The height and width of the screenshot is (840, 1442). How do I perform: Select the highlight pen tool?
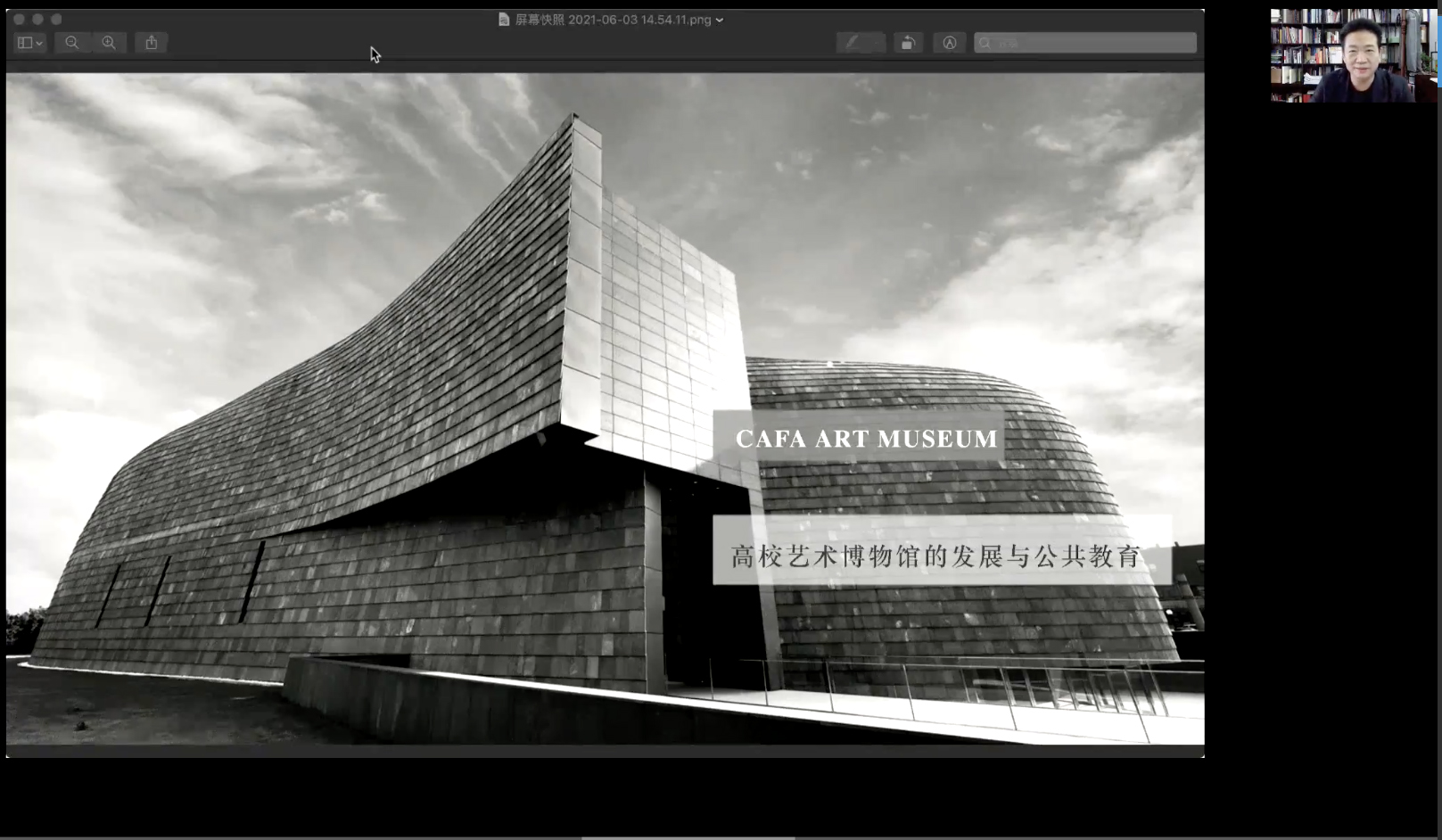tap(853, 43)
